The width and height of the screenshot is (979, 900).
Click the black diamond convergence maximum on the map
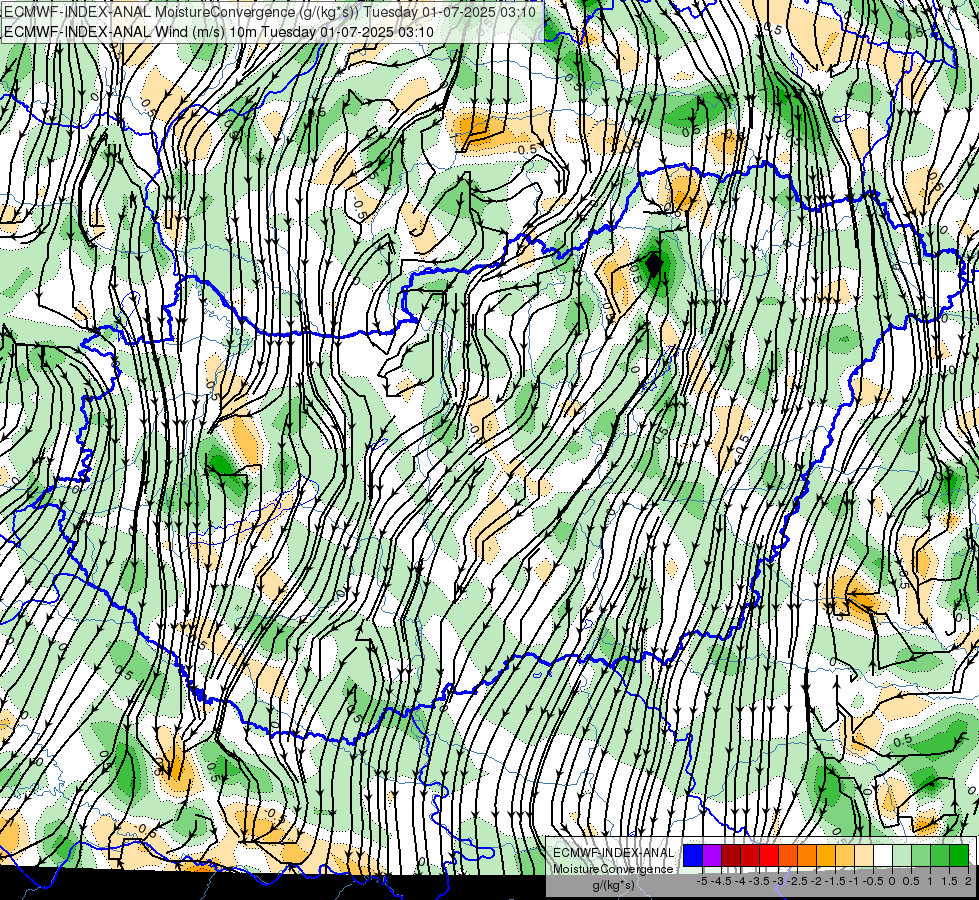pos(653,265)
